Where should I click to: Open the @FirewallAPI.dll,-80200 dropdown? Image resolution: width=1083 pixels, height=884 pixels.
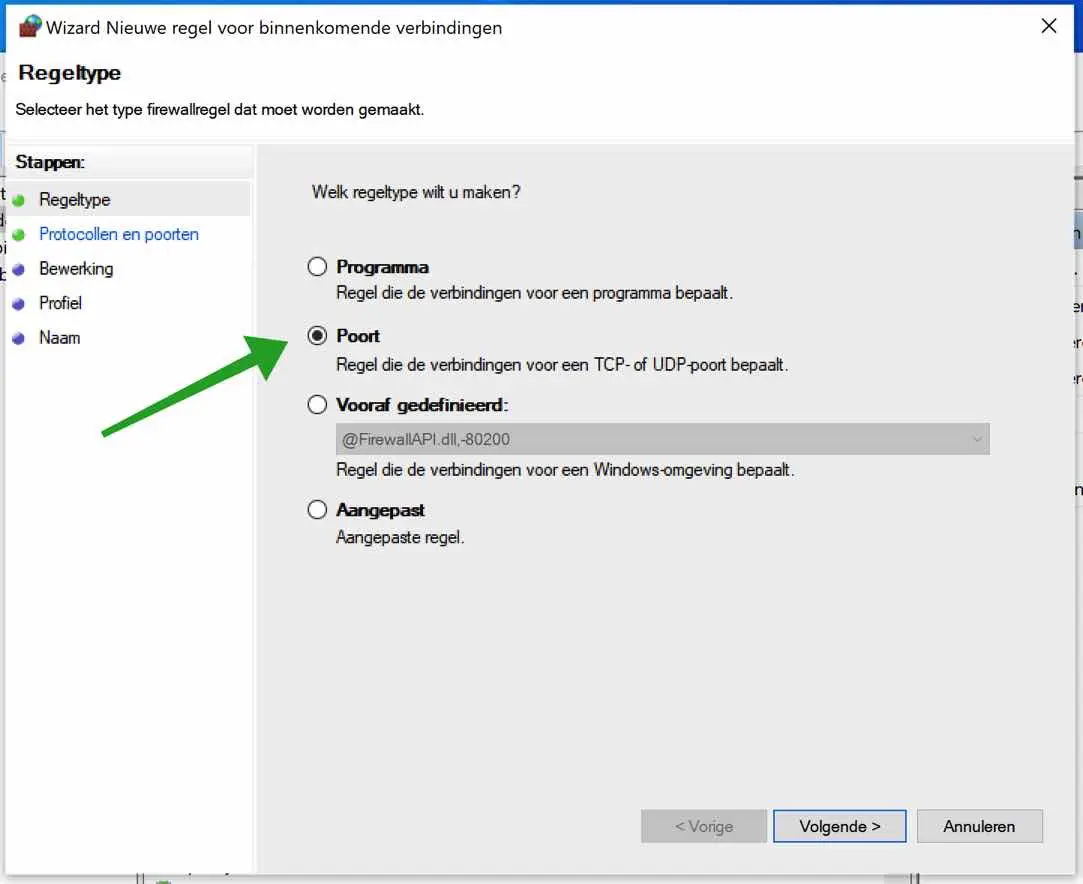point(662,439)
